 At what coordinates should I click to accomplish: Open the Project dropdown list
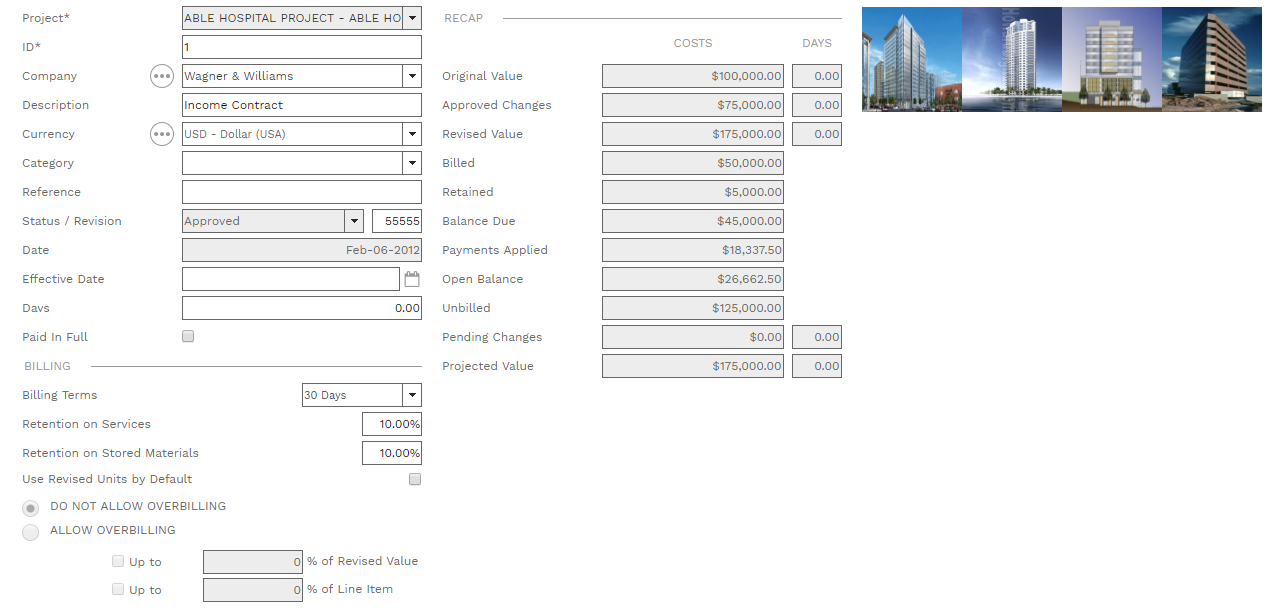(412, 18)
